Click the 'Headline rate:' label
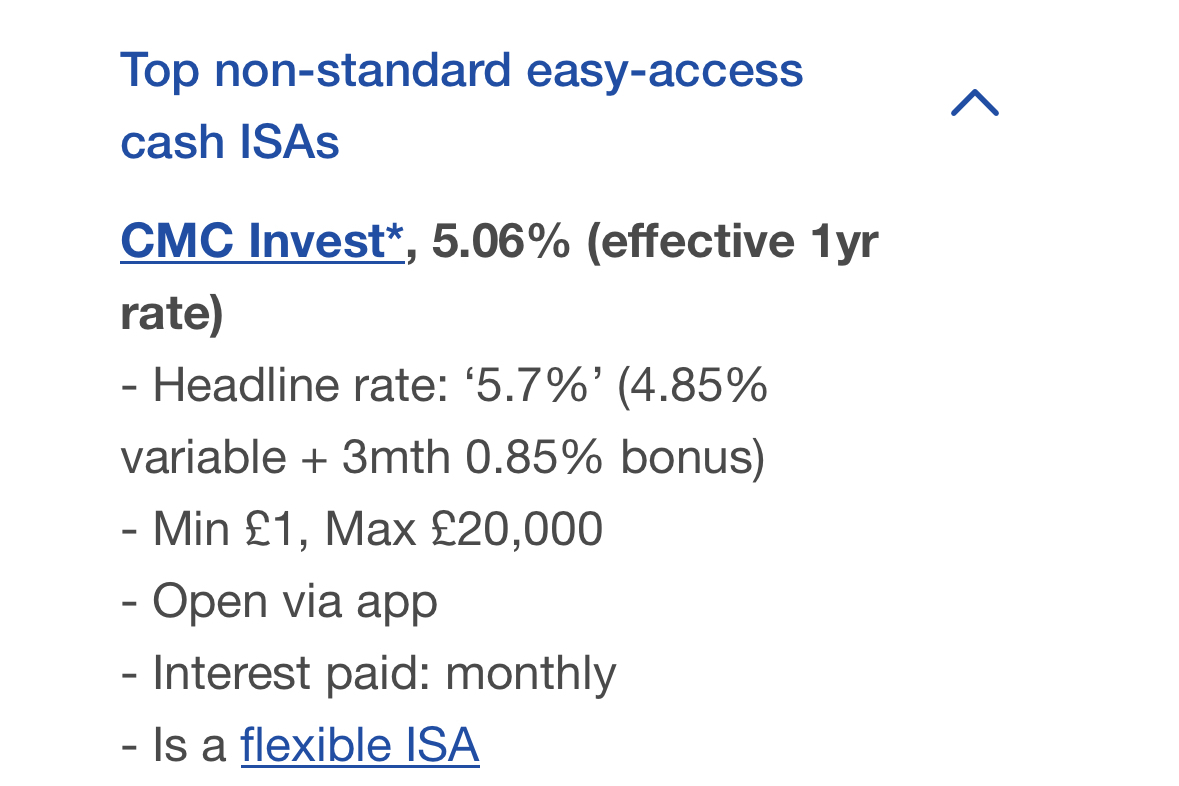Screen dimensions: 1179x786 coord(300,385)
